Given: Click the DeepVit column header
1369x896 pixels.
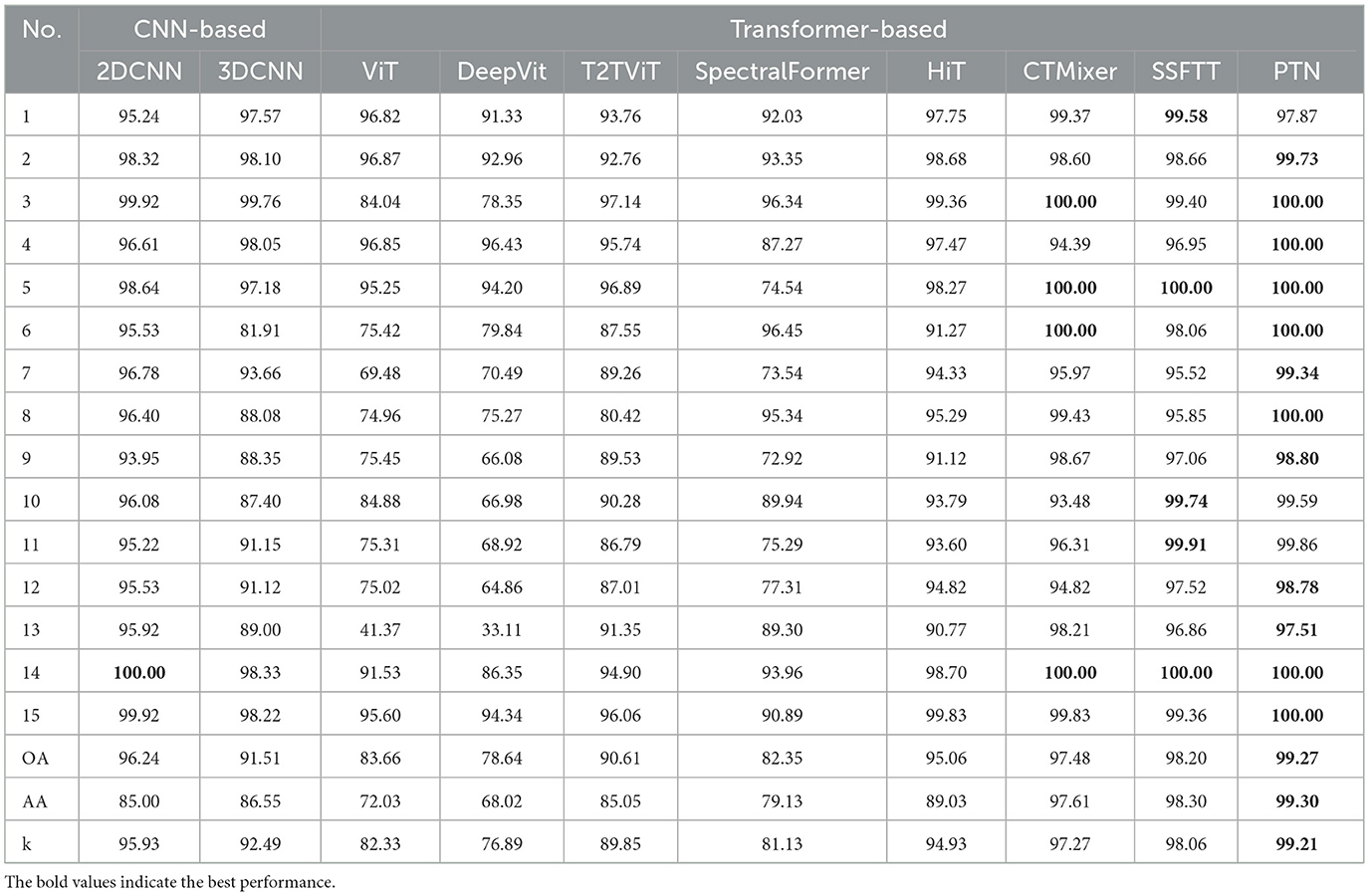Looking at the screenshot, I should pos(501,71).
